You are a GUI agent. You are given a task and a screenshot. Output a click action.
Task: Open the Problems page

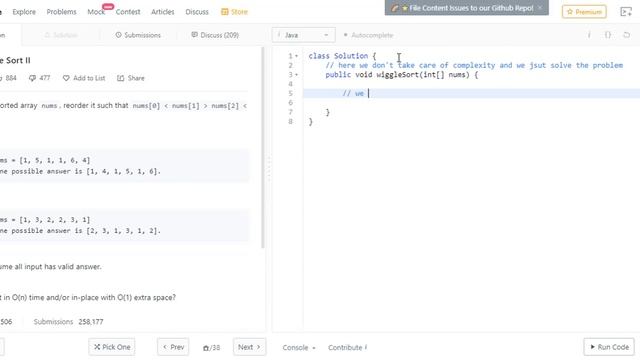pyautogui.click(x=61, y=12)
